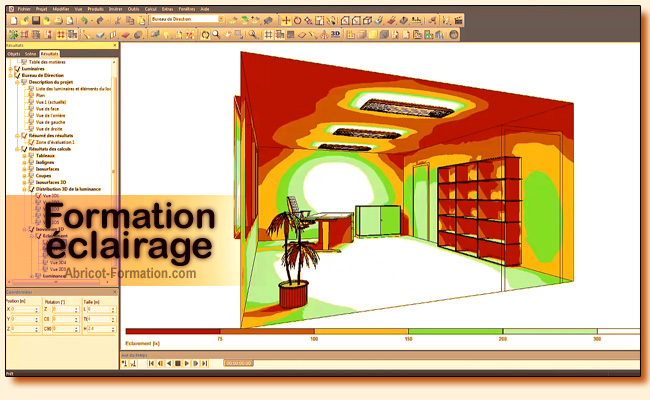Click the Cut (scissors) icon
This screenshot has height=400, width=650.
[118, 20]
